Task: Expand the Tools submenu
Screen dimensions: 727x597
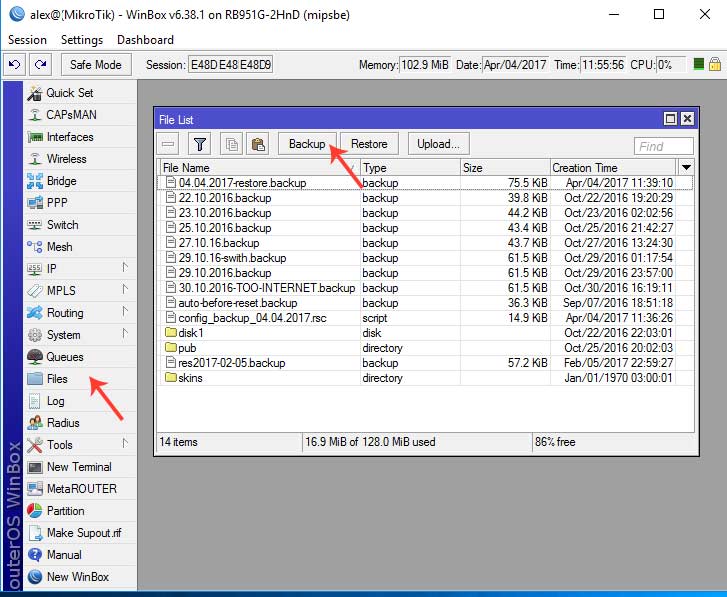Action: click(80, 445)
